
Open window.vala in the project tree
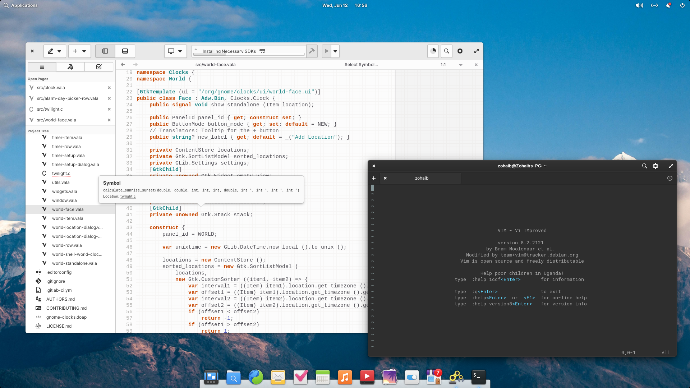[70, 200]
